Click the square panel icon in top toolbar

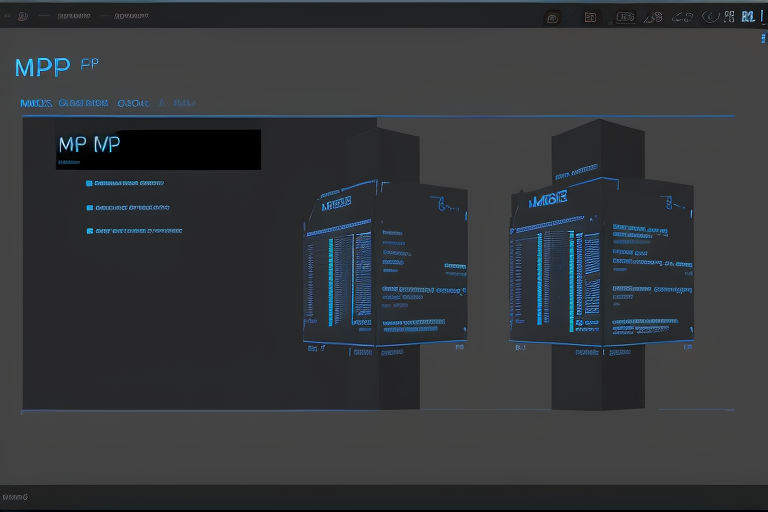pos(590,17)
